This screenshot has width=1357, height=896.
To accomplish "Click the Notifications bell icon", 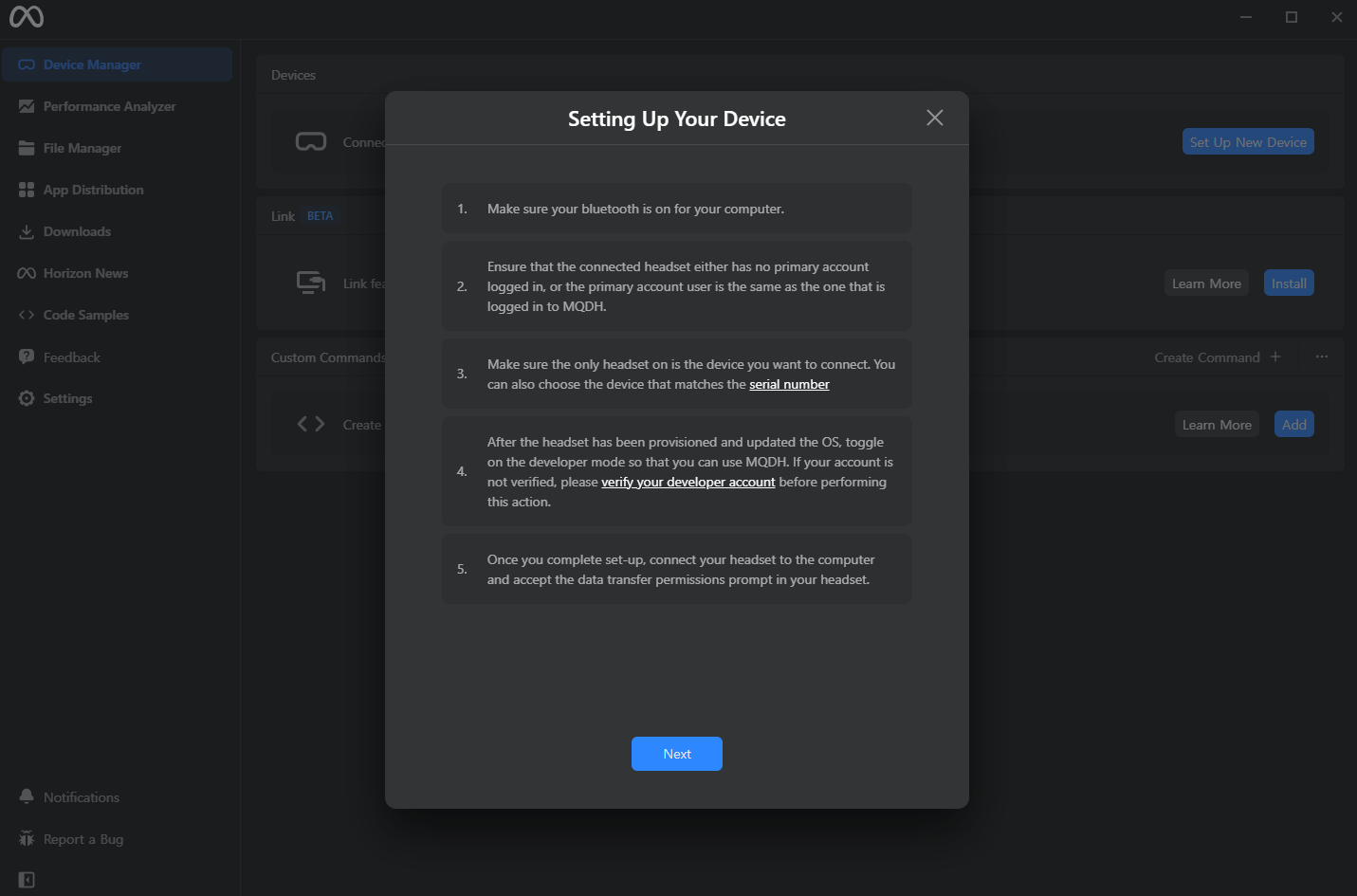I will click(27, 796).
